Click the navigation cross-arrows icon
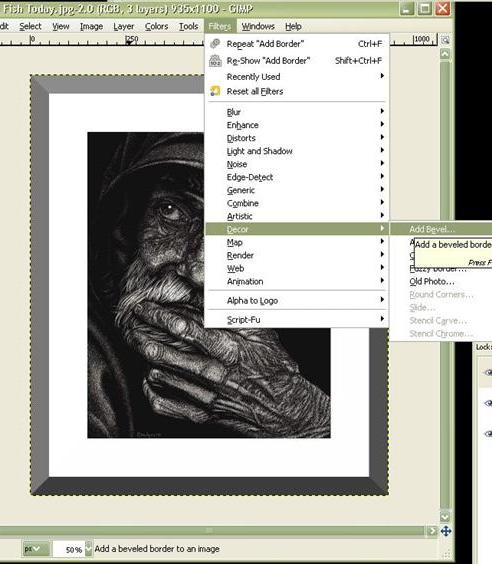This screenshot has height=564, width=492. pyautogui.click(x=446, y=531)
